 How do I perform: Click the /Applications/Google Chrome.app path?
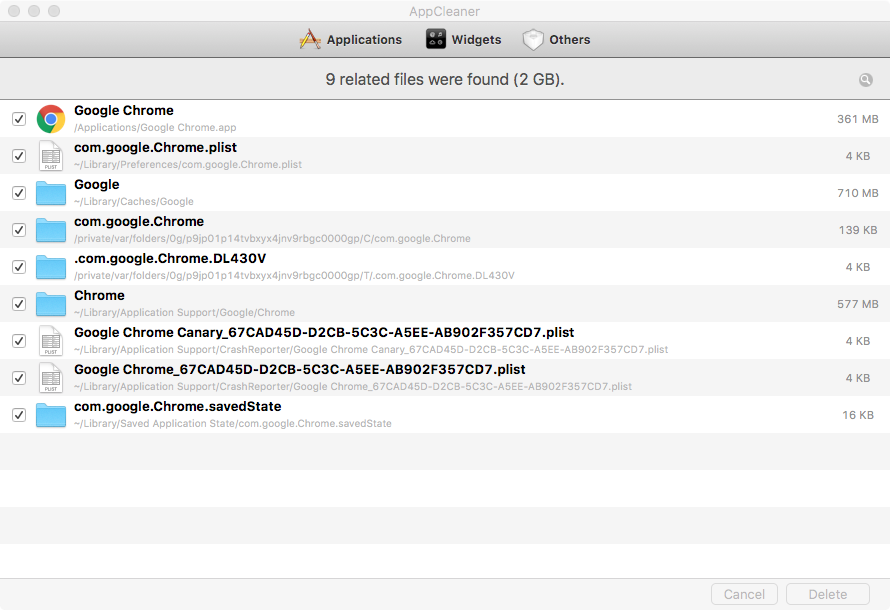click(x=155, y=128)
